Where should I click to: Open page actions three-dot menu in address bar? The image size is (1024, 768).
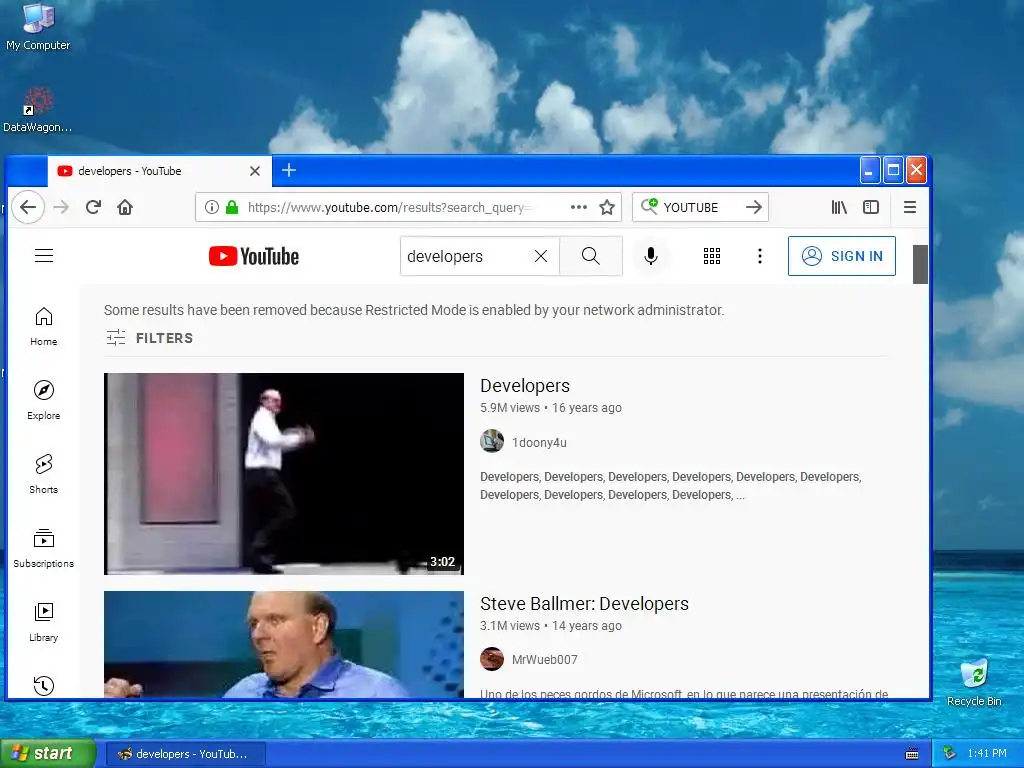[579, 207]
